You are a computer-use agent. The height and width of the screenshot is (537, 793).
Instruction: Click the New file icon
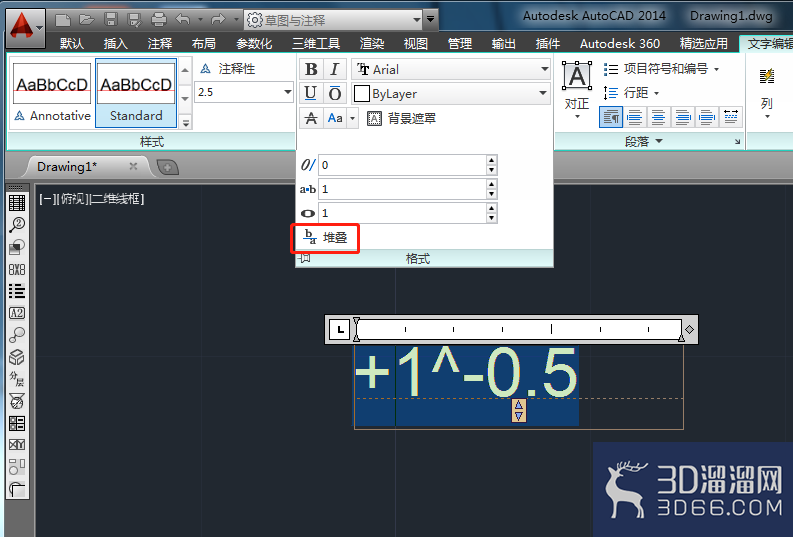click(63, 20)
